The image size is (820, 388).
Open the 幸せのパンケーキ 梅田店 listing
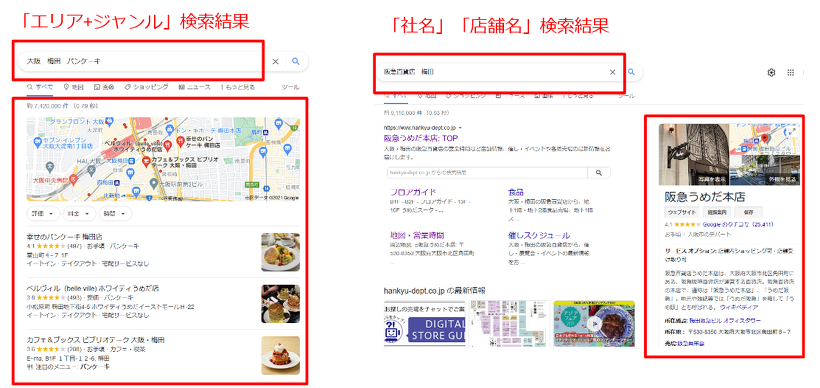pyautogui.click(x=65, y=237)
